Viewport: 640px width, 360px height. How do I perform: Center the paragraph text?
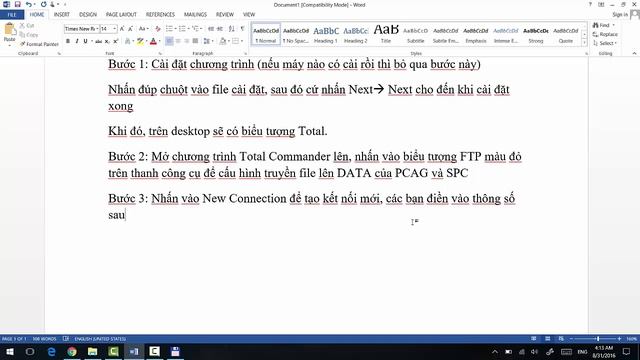click(178, 41)
